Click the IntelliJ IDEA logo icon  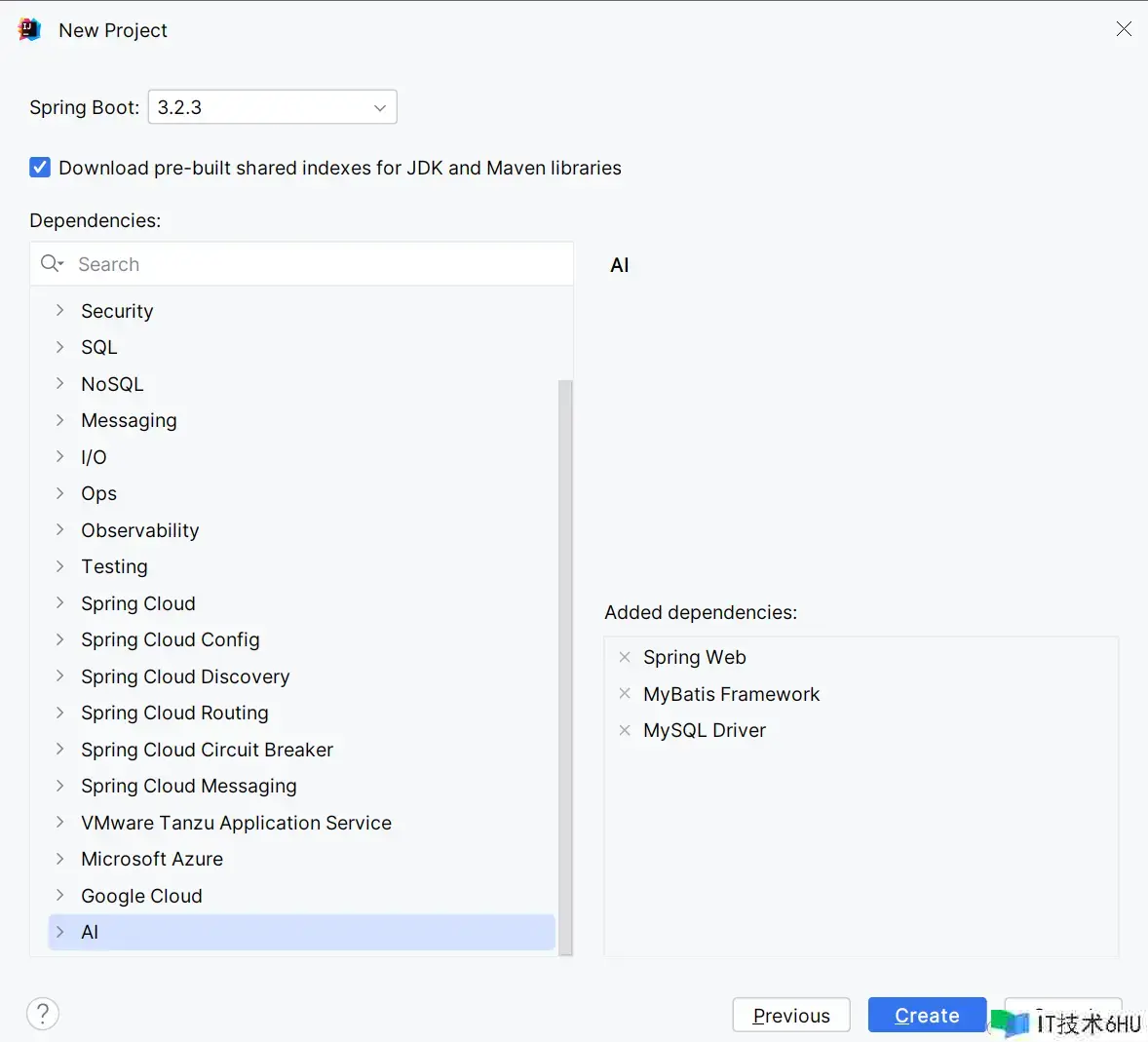(x=29, y=30)
